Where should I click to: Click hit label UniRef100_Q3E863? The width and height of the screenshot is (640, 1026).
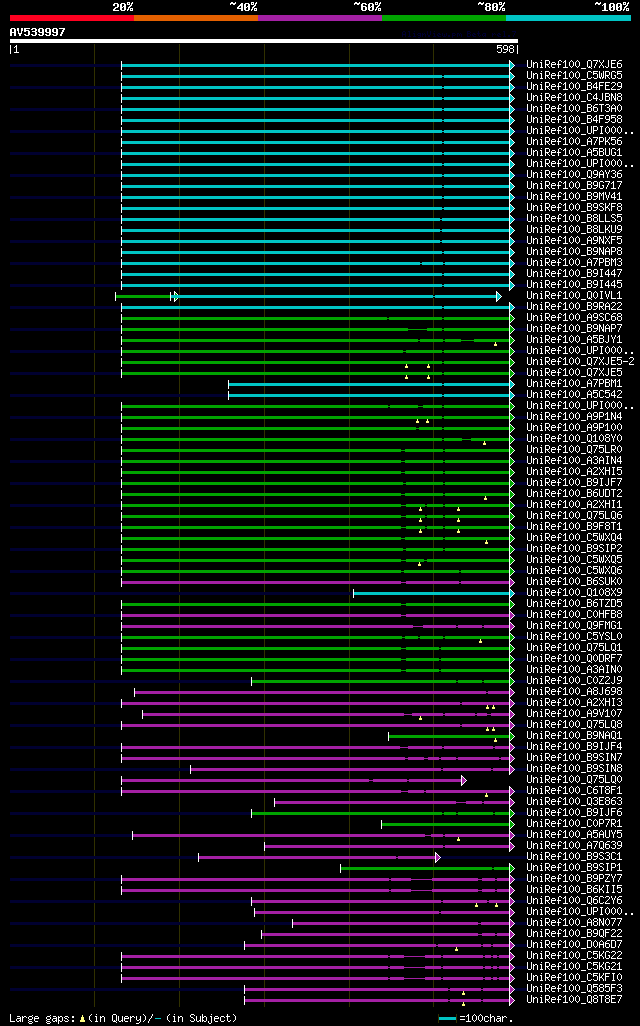pyautogui.click(x=575, y=802)
